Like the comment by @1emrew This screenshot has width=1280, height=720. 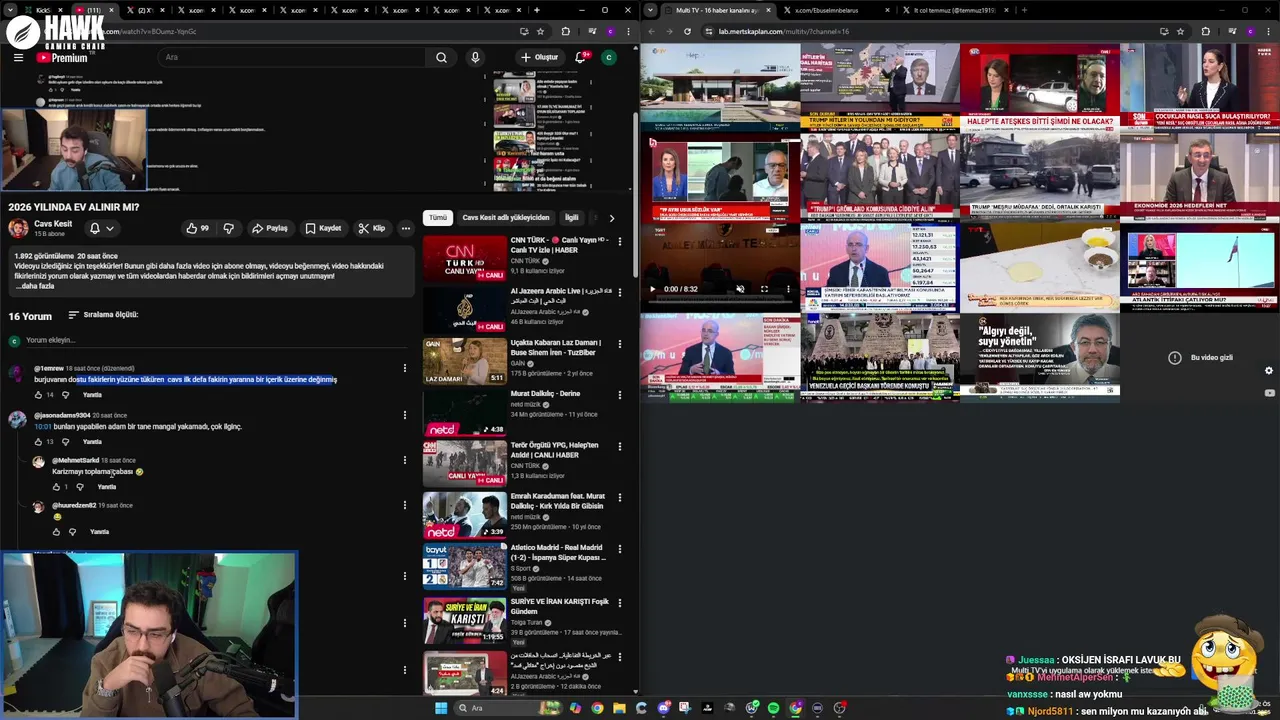[37, 395]
